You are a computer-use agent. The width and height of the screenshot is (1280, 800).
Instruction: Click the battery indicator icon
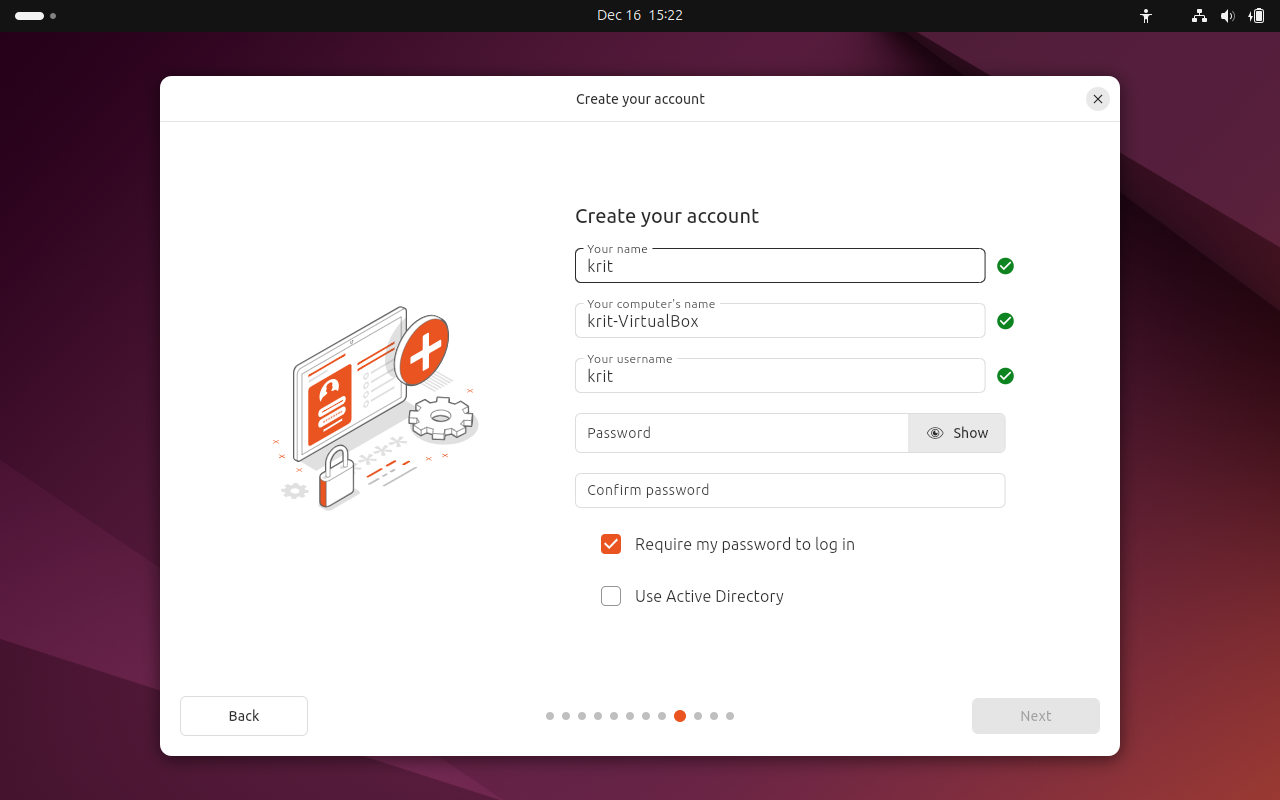click(x=1257, y=16)
